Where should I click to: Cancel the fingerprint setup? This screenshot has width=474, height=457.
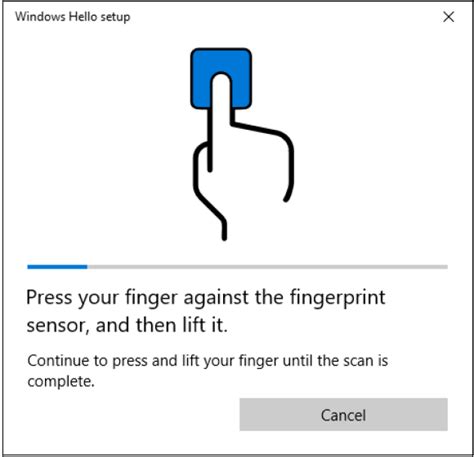(x=343, y=414)
